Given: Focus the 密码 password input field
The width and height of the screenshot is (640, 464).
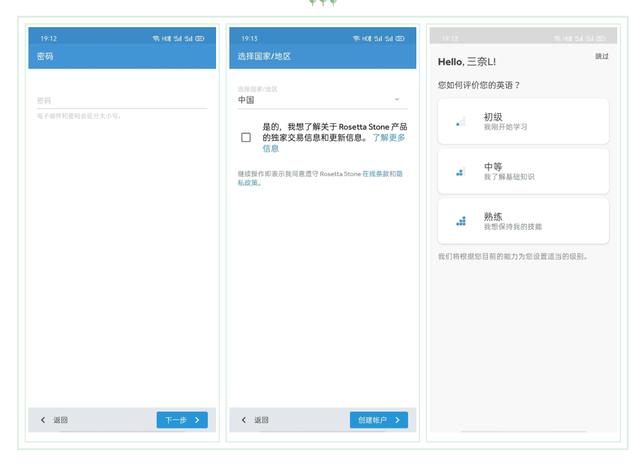Looking at the screenshot, I should (120, 100).
